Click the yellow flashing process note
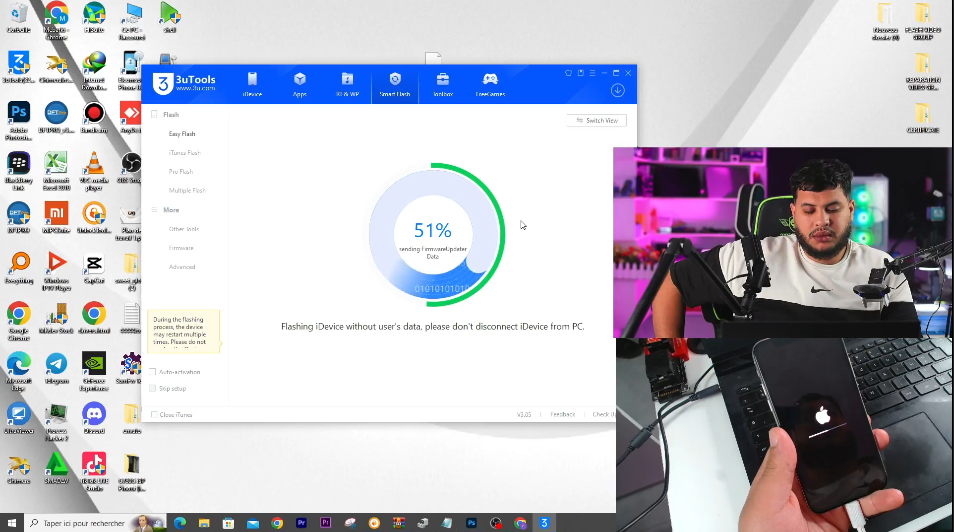The image size is (954, 532). (x=183, y=331)
